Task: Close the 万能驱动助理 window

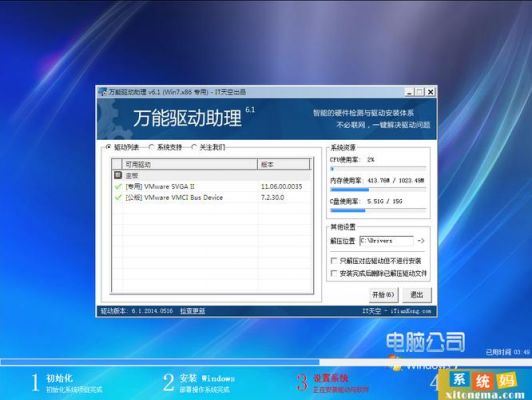Action: point(430,92)
